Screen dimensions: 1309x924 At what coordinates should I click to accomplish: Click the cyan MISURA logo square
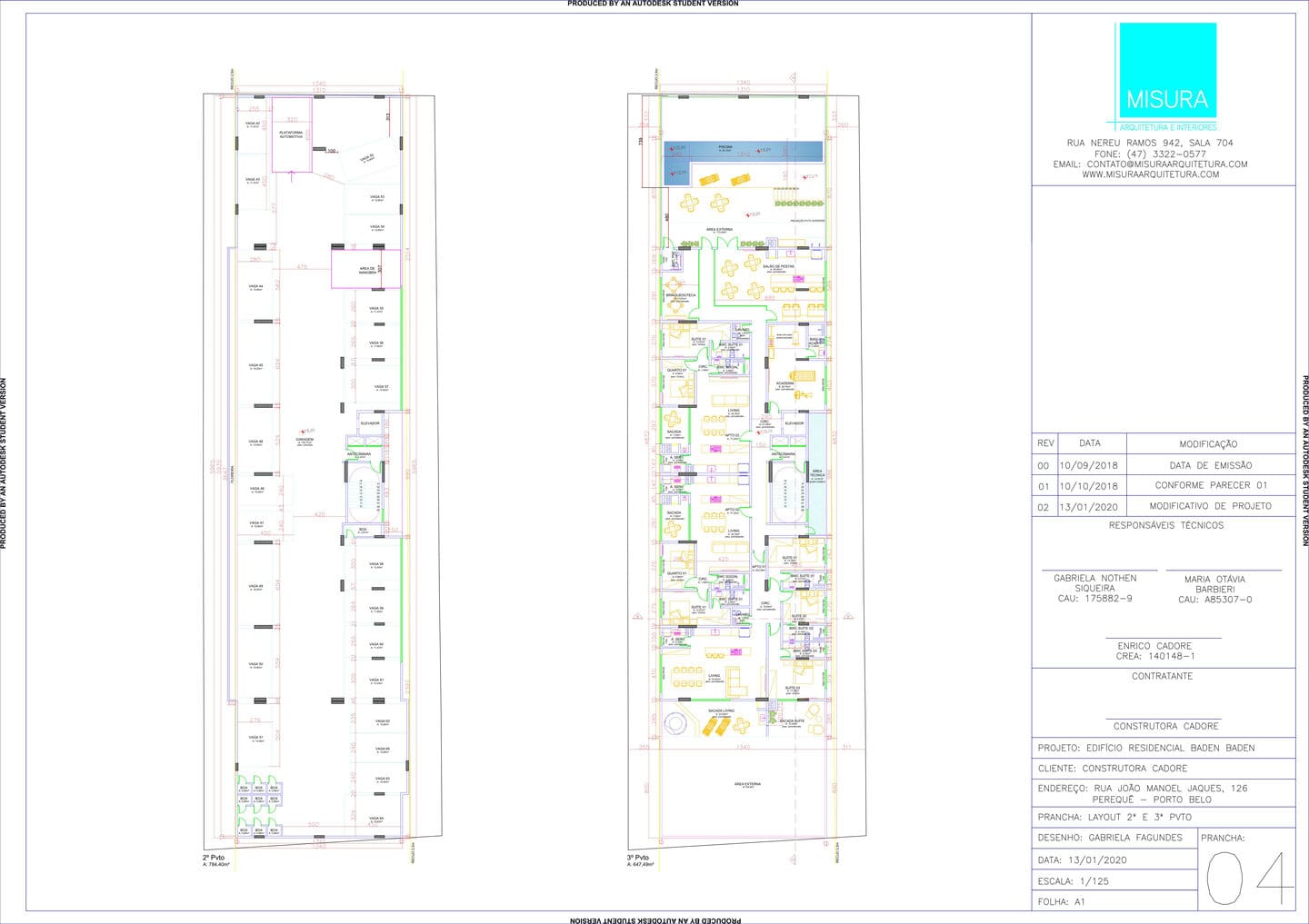[x=1167, y=71]
